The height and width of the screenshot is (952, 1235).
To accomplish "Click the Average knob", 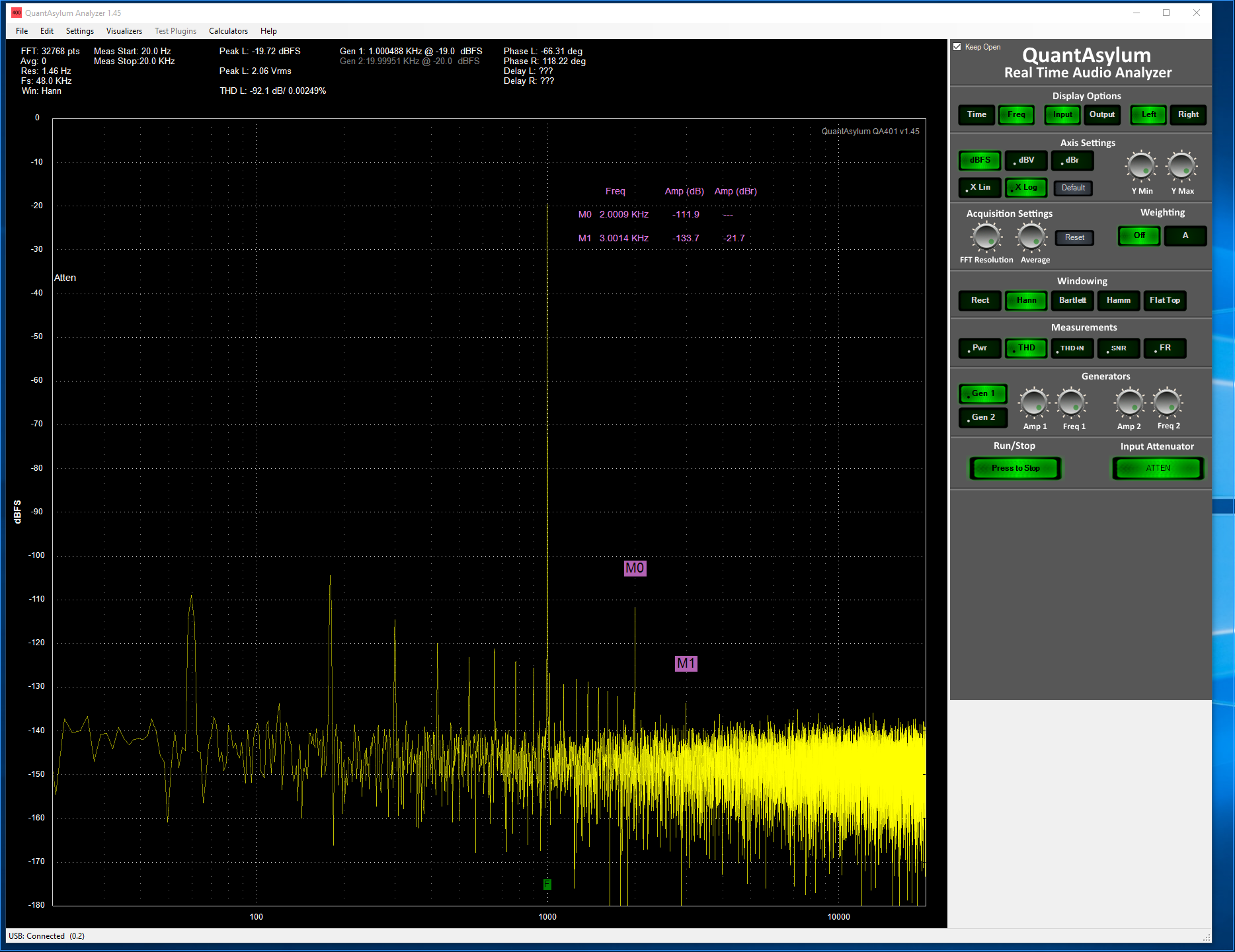I will click(1032, 237).
